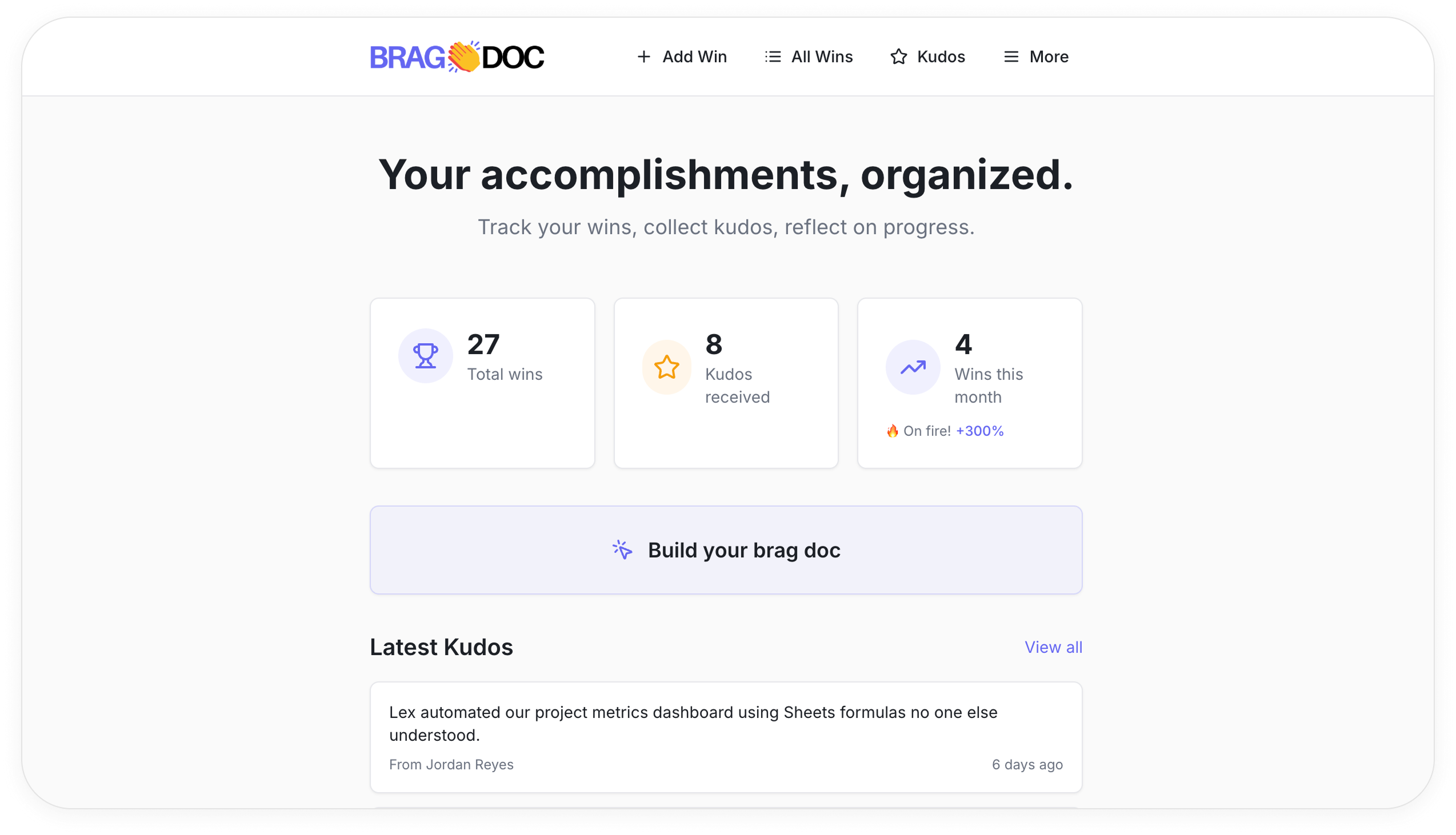Viewport: 1456px width, 835px height.
Task: Select the kudos card from Jordan Reyes
Action: 726,737
